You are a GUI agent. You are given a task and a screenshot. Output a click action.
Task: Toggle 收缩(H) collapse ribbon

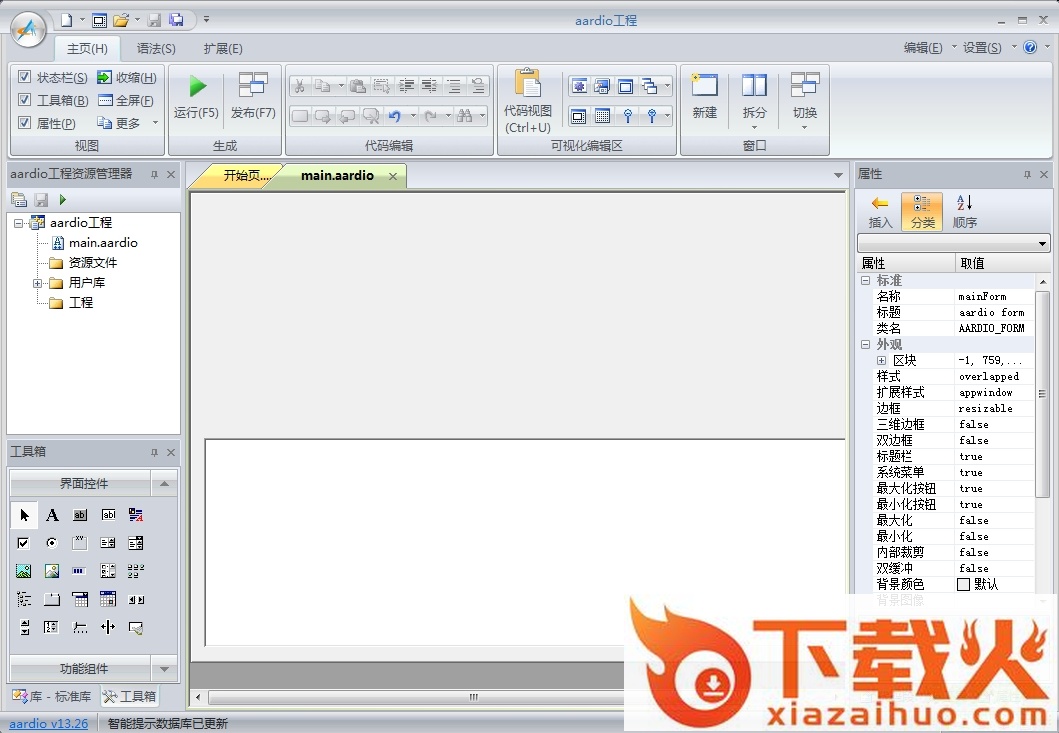coord(127,77)
